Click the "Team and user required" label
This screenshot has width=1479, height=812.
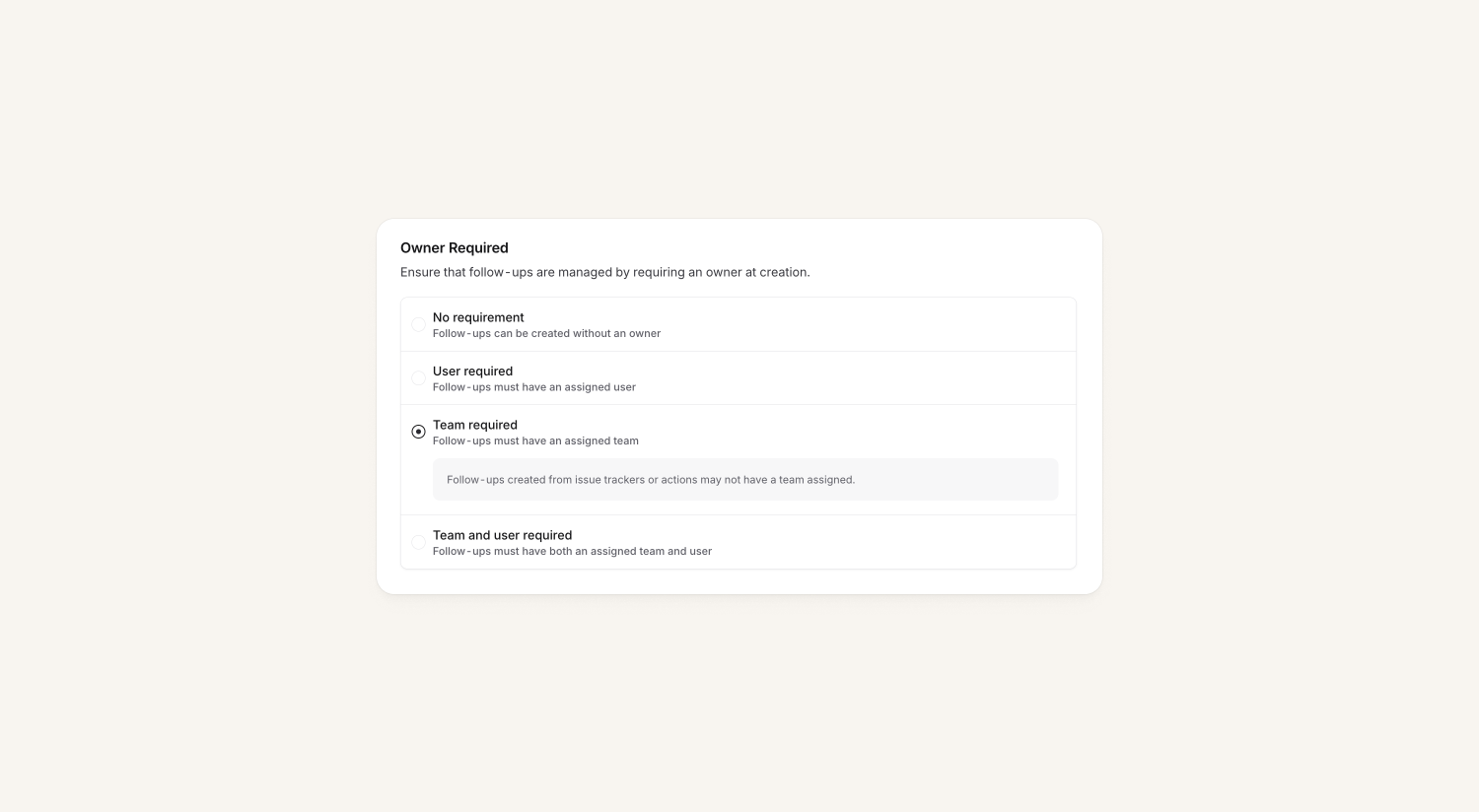502,535
